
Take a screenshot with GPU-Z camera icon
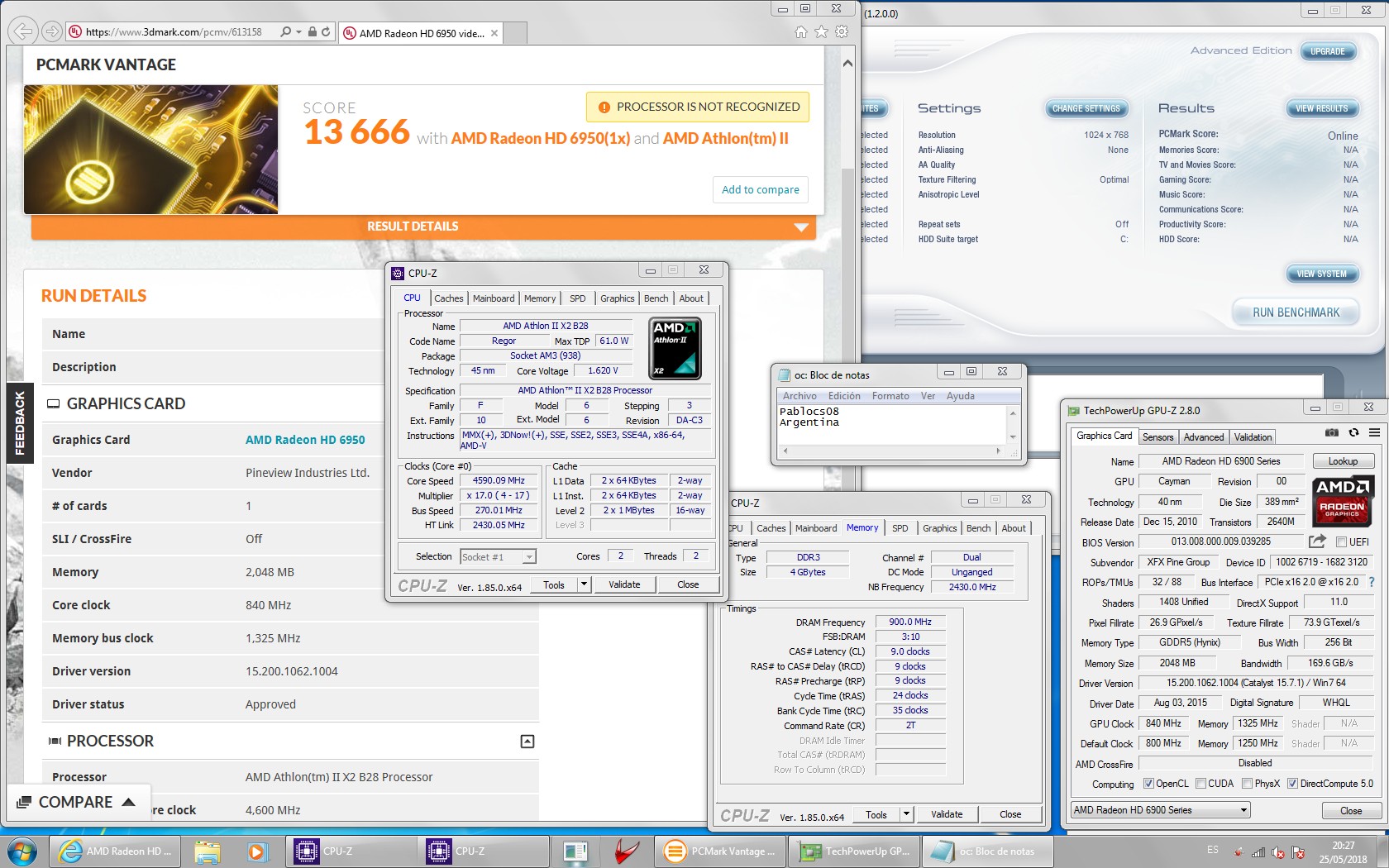point(1331,432)
